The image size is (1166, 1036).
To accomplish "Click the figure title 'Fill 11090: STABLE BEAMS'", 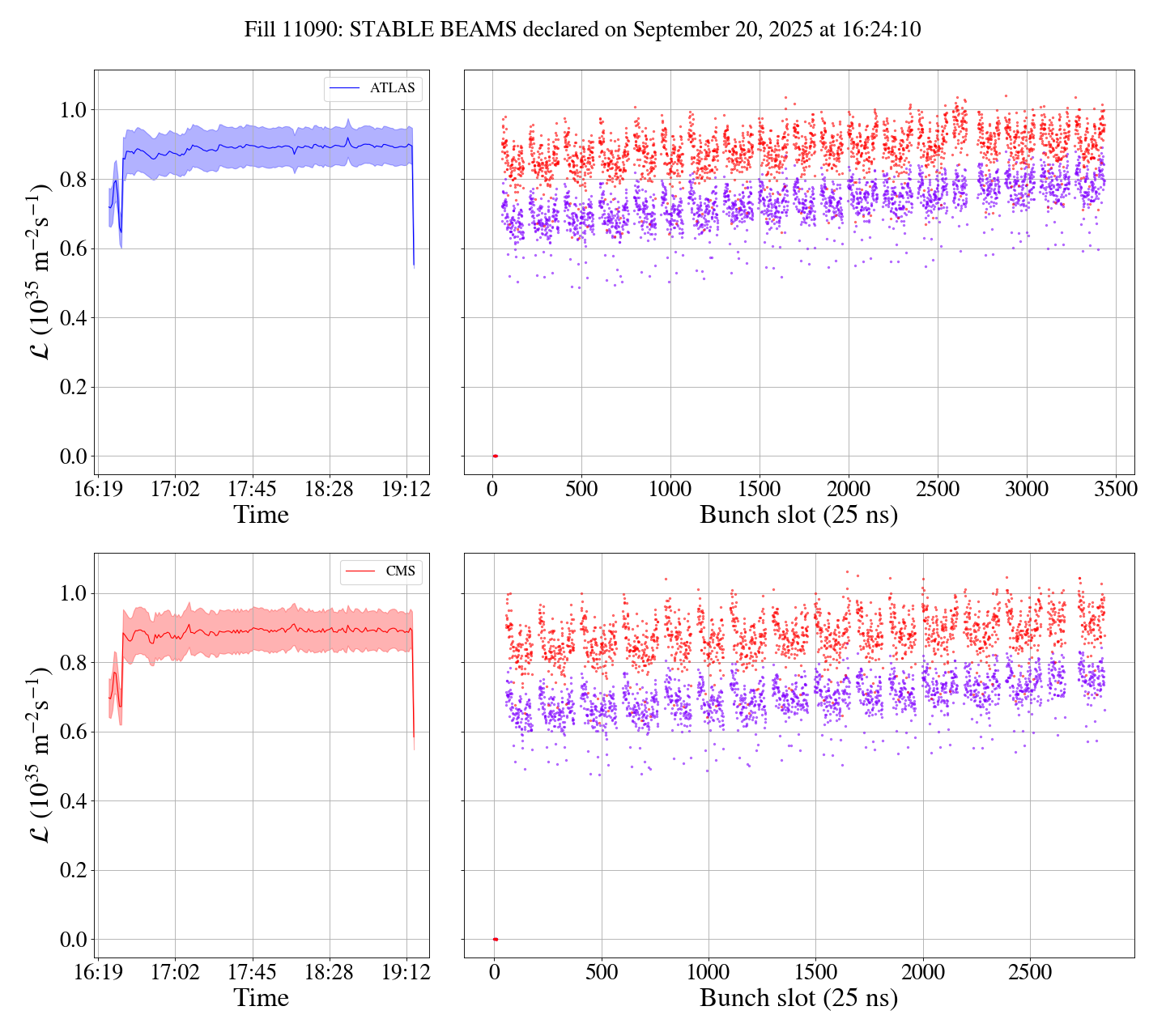I will tap(582, 30).
